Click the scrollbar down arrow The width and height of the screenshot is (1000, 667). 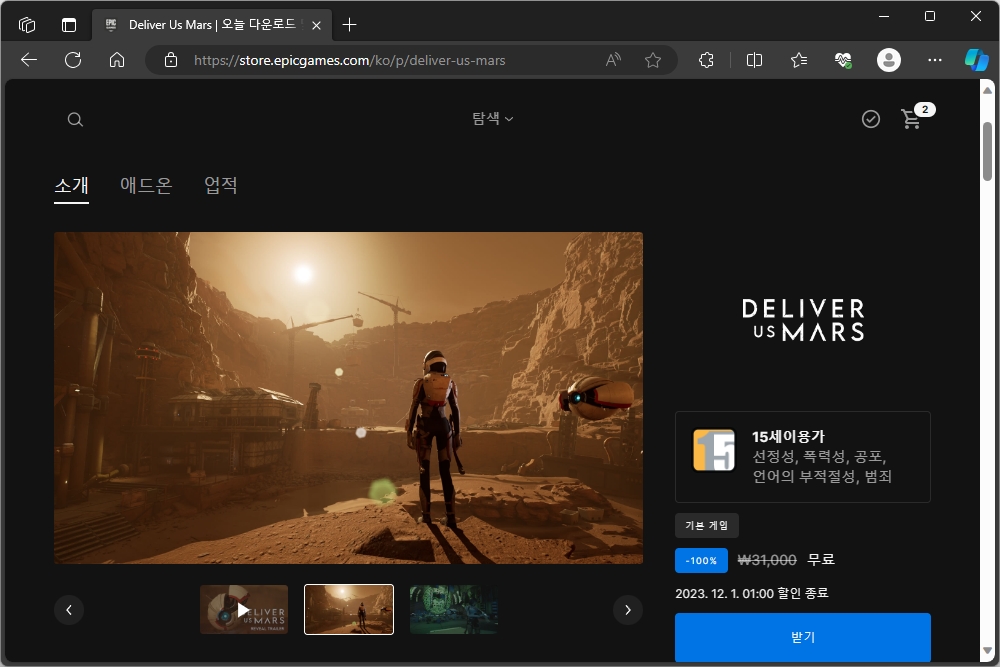987,651
